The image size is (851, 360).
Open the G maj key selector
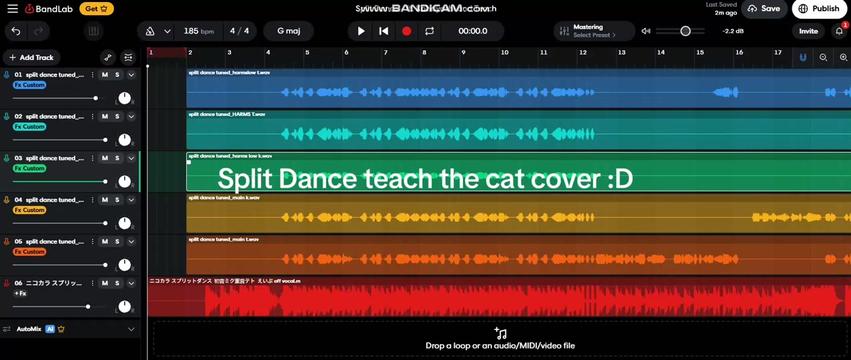[x=288, y=31]
